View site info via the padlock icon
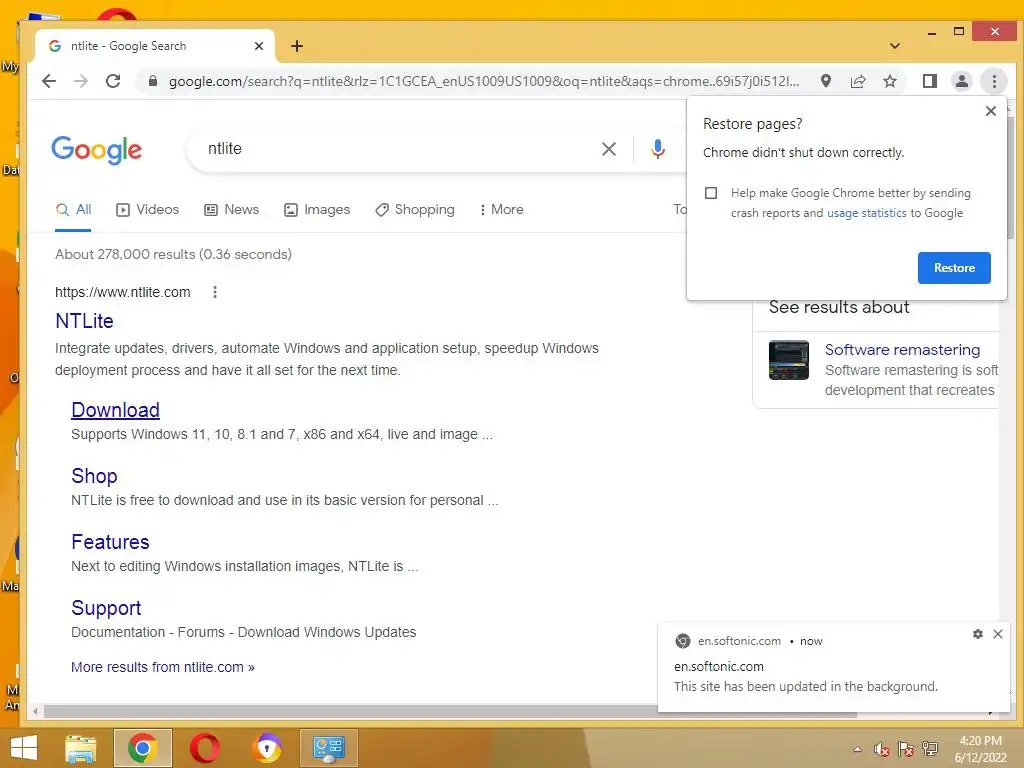Viewport: 1024px width, 768px height. tap(153, 81)
